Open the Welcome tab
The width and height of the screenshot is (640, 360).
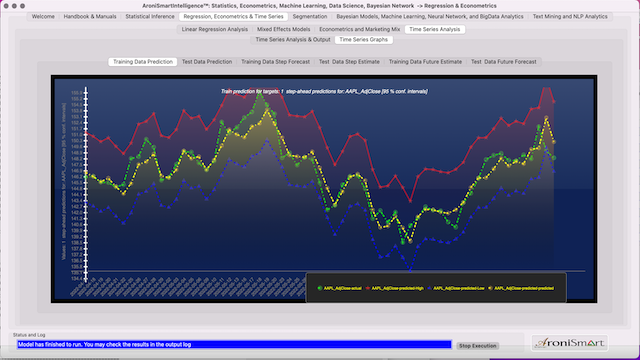pos(43,17)
